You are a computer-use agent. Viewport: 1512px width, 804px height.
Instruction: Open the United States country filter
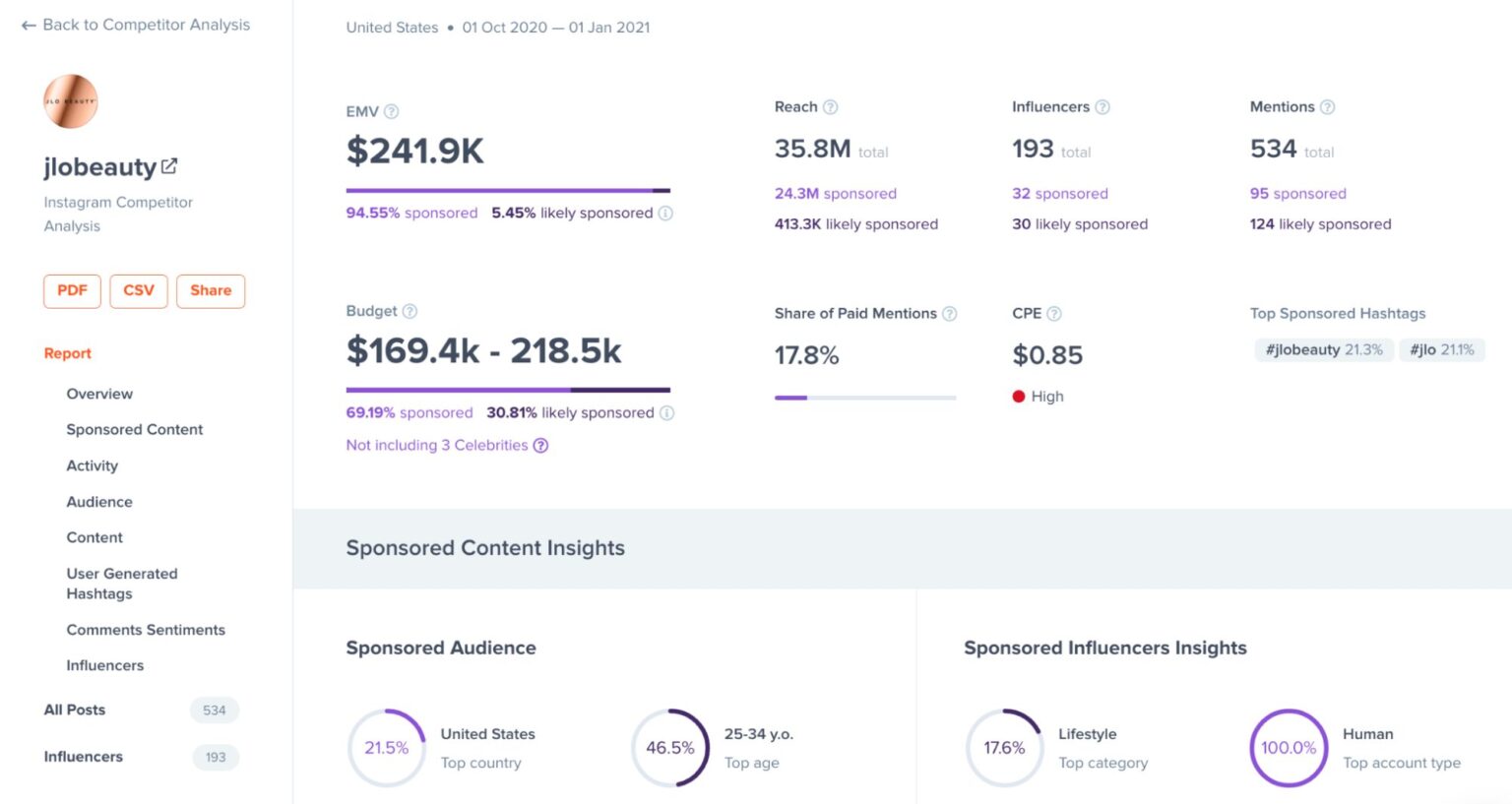tap(390, 28)
